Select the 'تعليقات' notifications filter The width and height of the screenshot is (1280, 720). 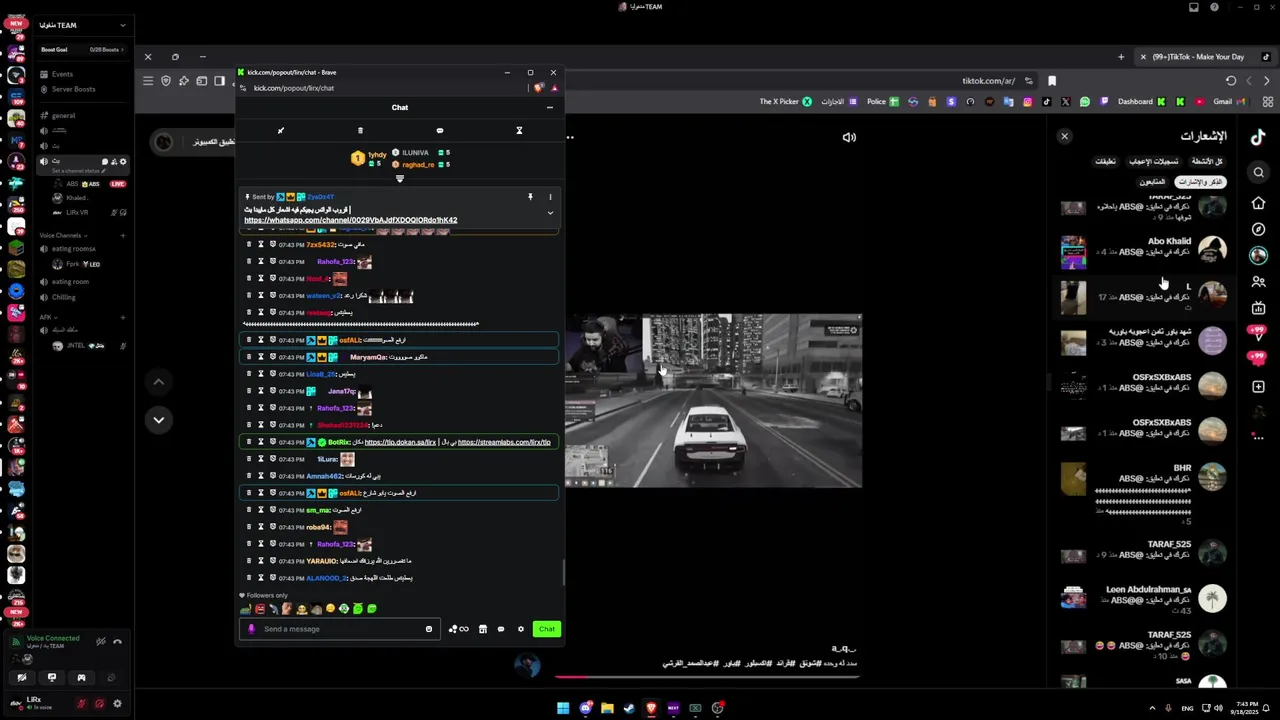(1105, 161)
